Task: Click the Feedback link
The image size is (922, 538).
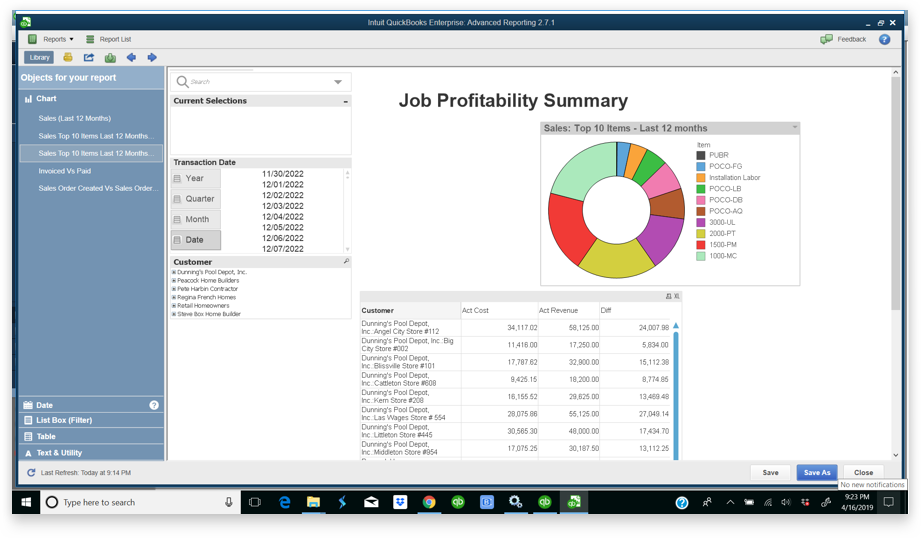Action: (x=851, y=39)
